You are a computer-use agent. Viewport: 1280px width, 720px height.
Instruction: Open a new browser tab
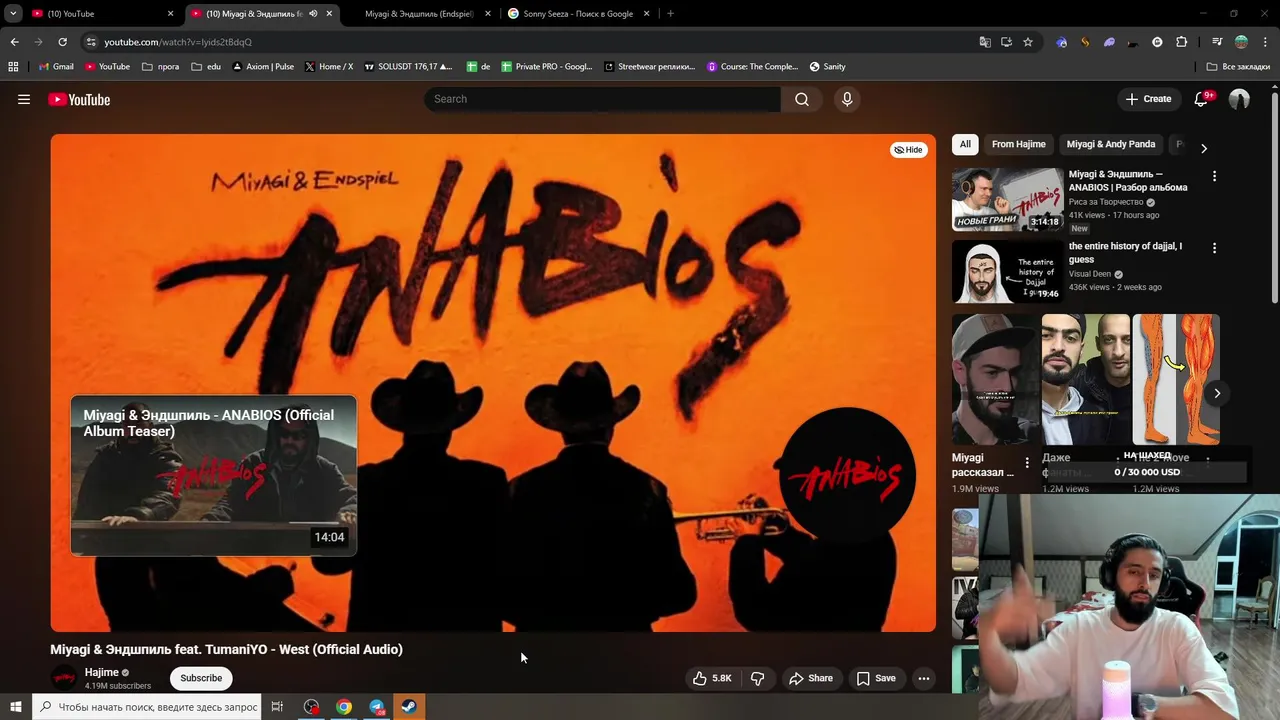point(670,14)
